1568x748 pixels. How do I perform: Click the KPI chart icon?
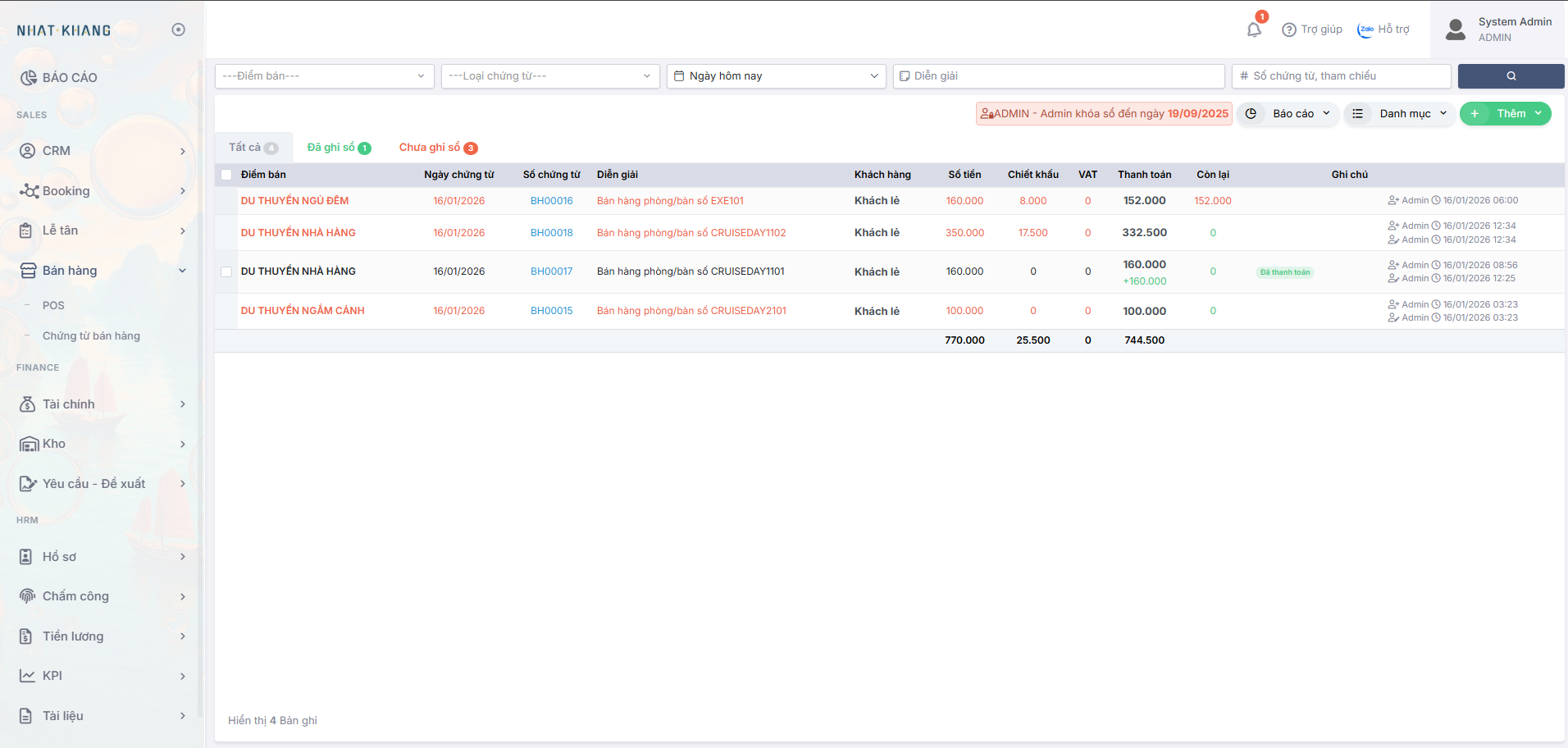28,676
